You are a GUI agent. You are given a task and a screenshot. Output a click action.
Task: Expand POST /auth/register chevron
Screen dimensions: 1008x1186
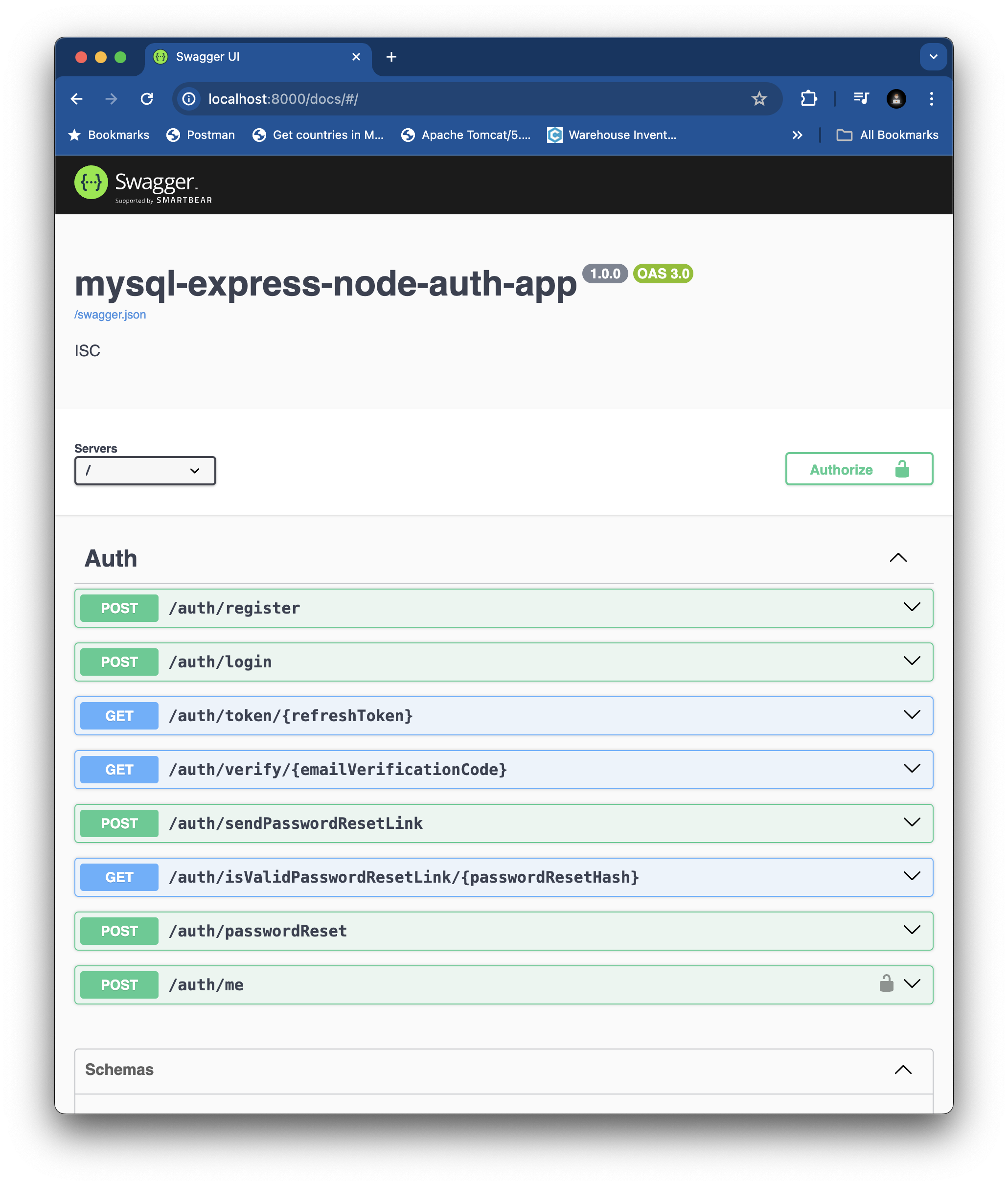click(912, 607)
